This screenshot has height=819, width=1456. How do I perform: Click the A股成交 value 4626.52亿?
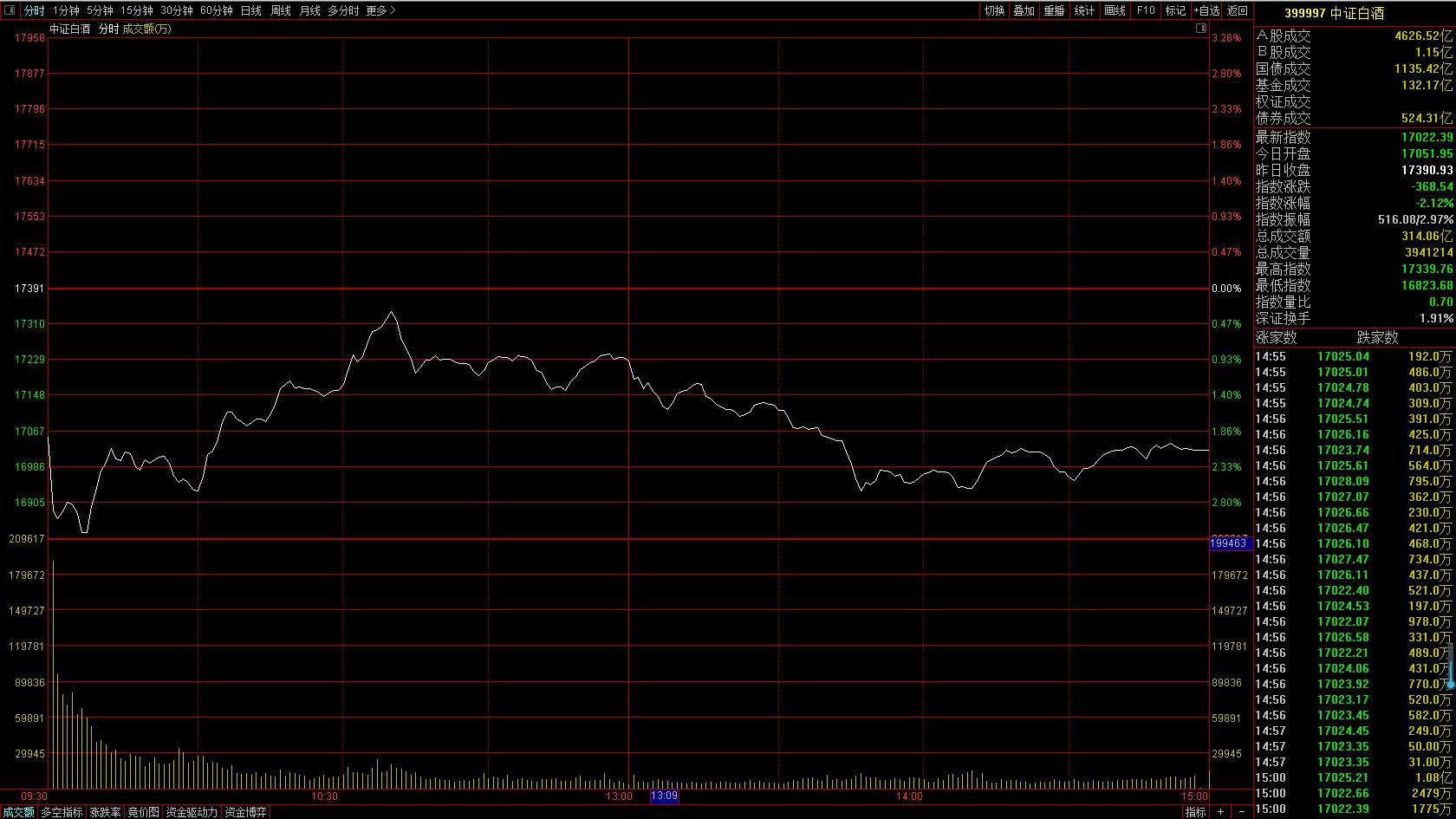[1423, 36]
